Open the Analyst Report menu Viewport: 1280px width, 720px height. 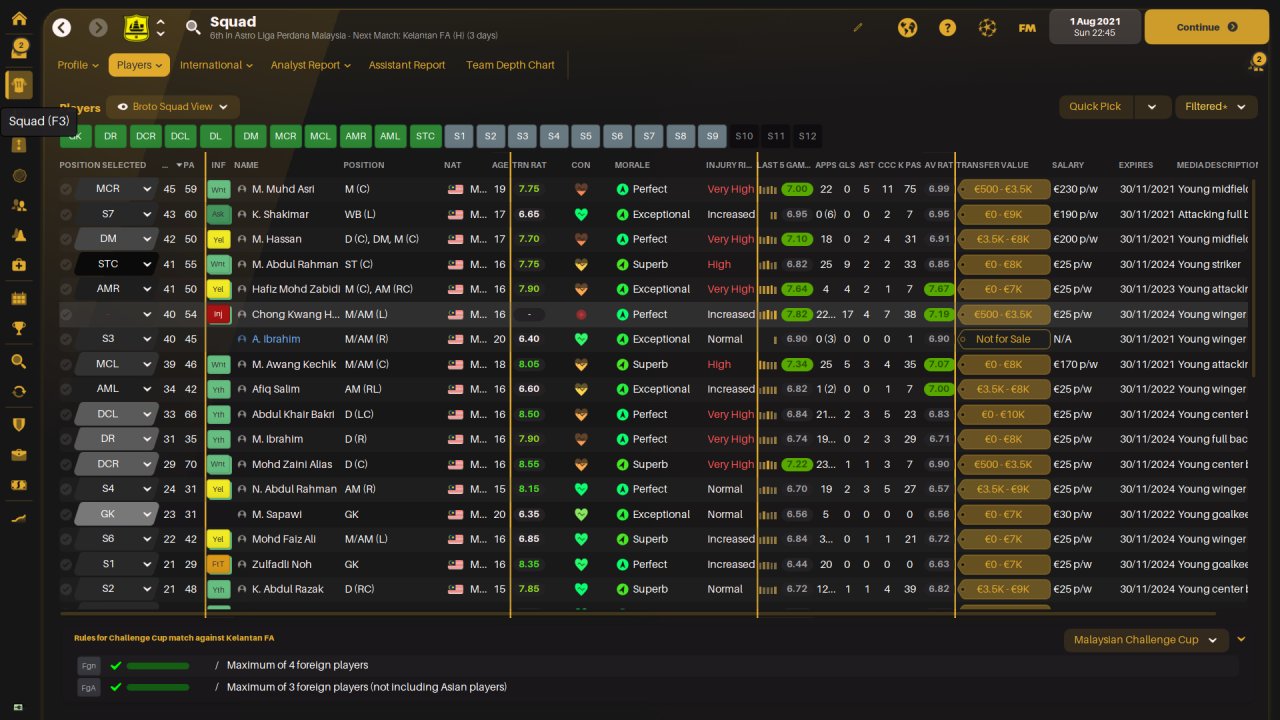click(311, 65)
